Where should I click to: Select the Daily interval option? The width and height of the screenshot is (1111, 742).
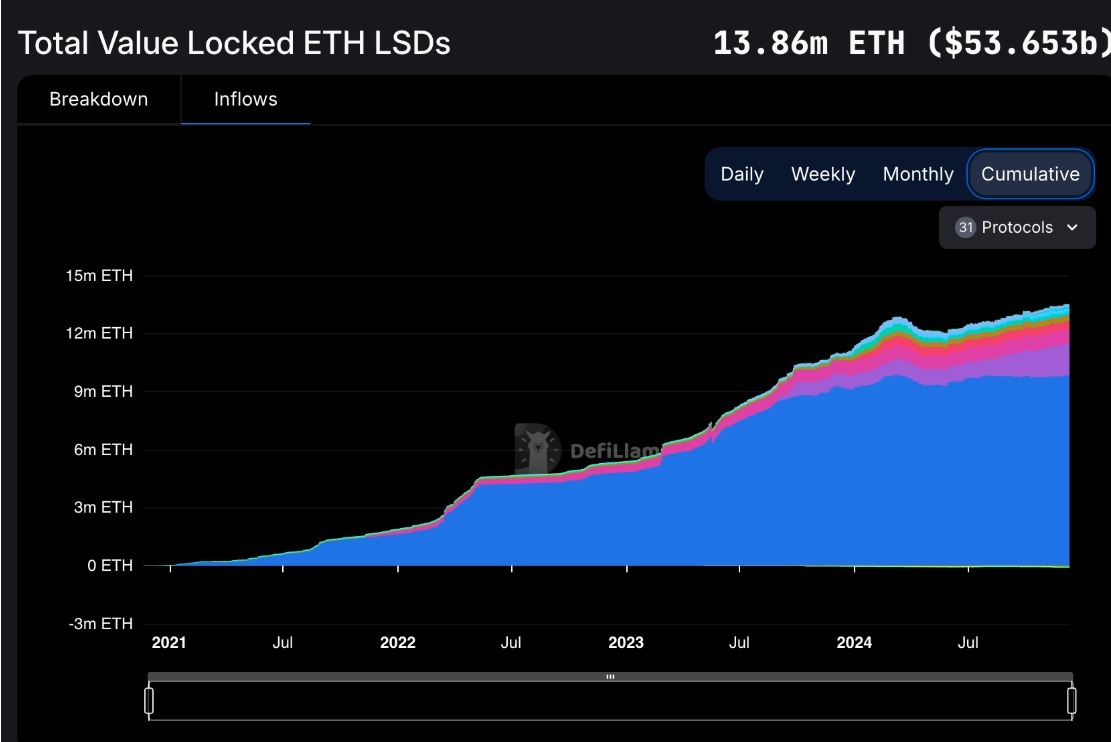pyautogui.click(x=741, y=174)
